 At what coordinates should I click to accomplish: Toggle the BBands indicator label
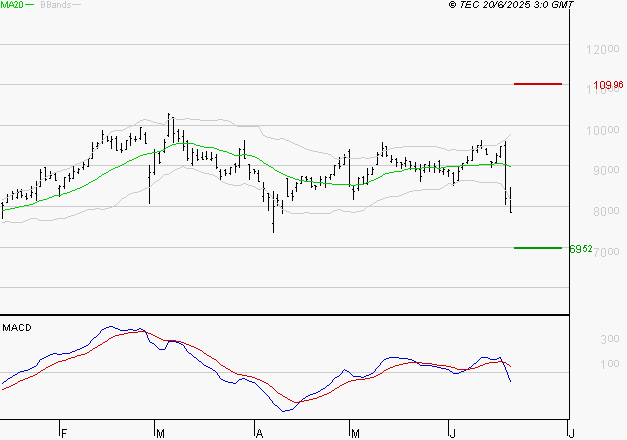(54, 6)
